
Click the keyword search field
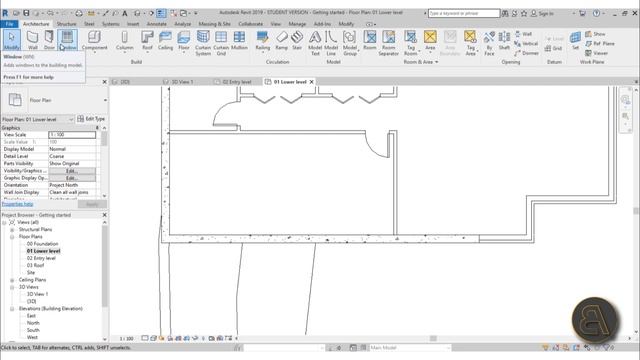pyautogui.click(x=464, y=13)
